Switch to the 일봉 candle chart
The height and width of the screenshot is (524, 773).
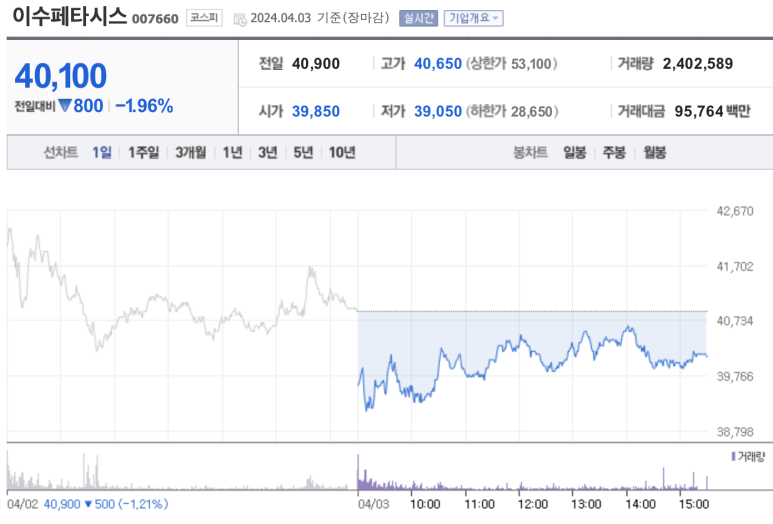(x=575, y=152)
